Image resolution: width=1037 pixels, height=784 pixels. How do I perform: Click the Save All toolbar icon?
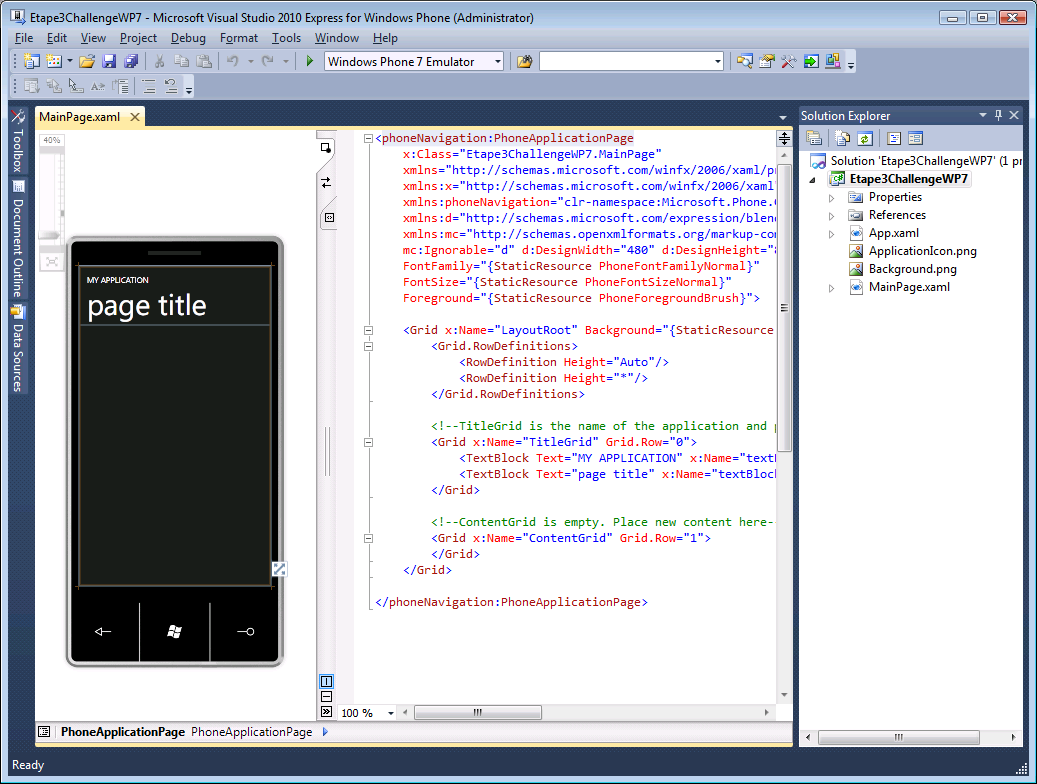click(130, 62)
